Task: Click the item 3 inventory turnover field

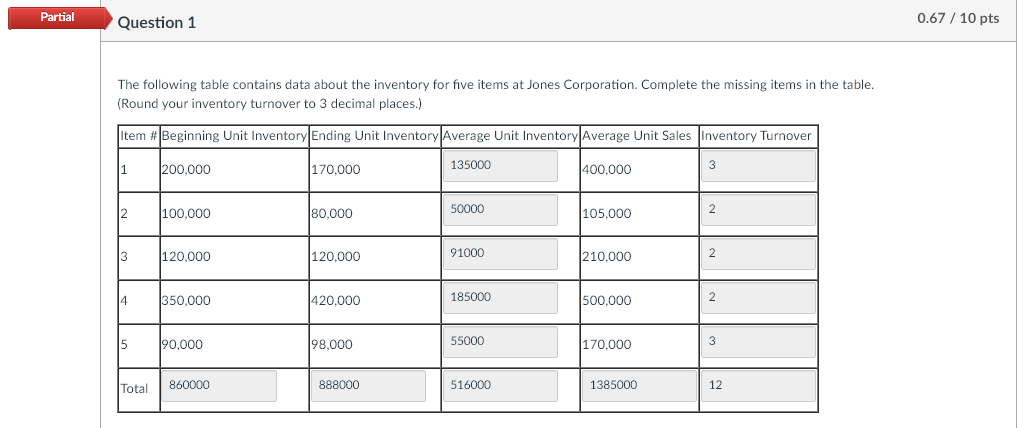Action: point(758,253)
